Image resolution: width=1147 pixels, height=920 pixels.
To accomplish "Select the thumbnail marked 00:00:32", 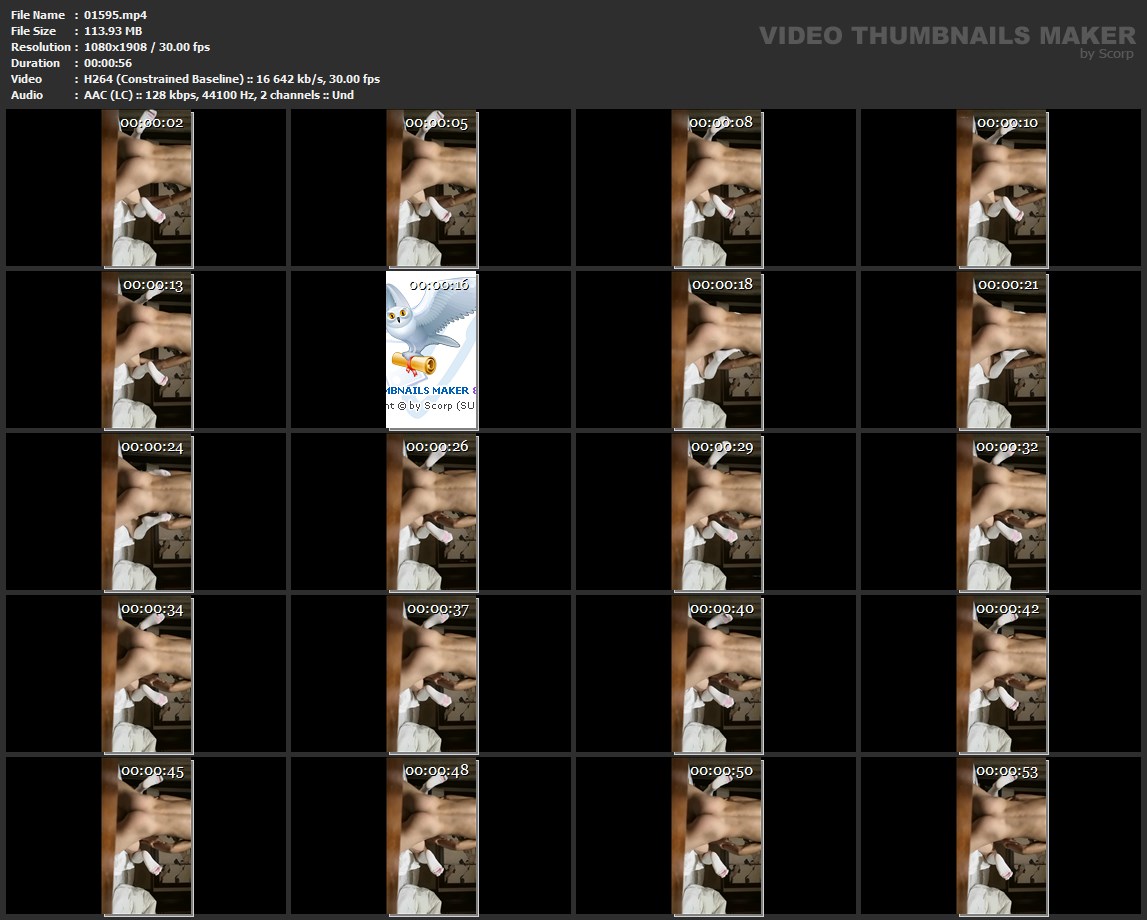I will point(1002,512).
